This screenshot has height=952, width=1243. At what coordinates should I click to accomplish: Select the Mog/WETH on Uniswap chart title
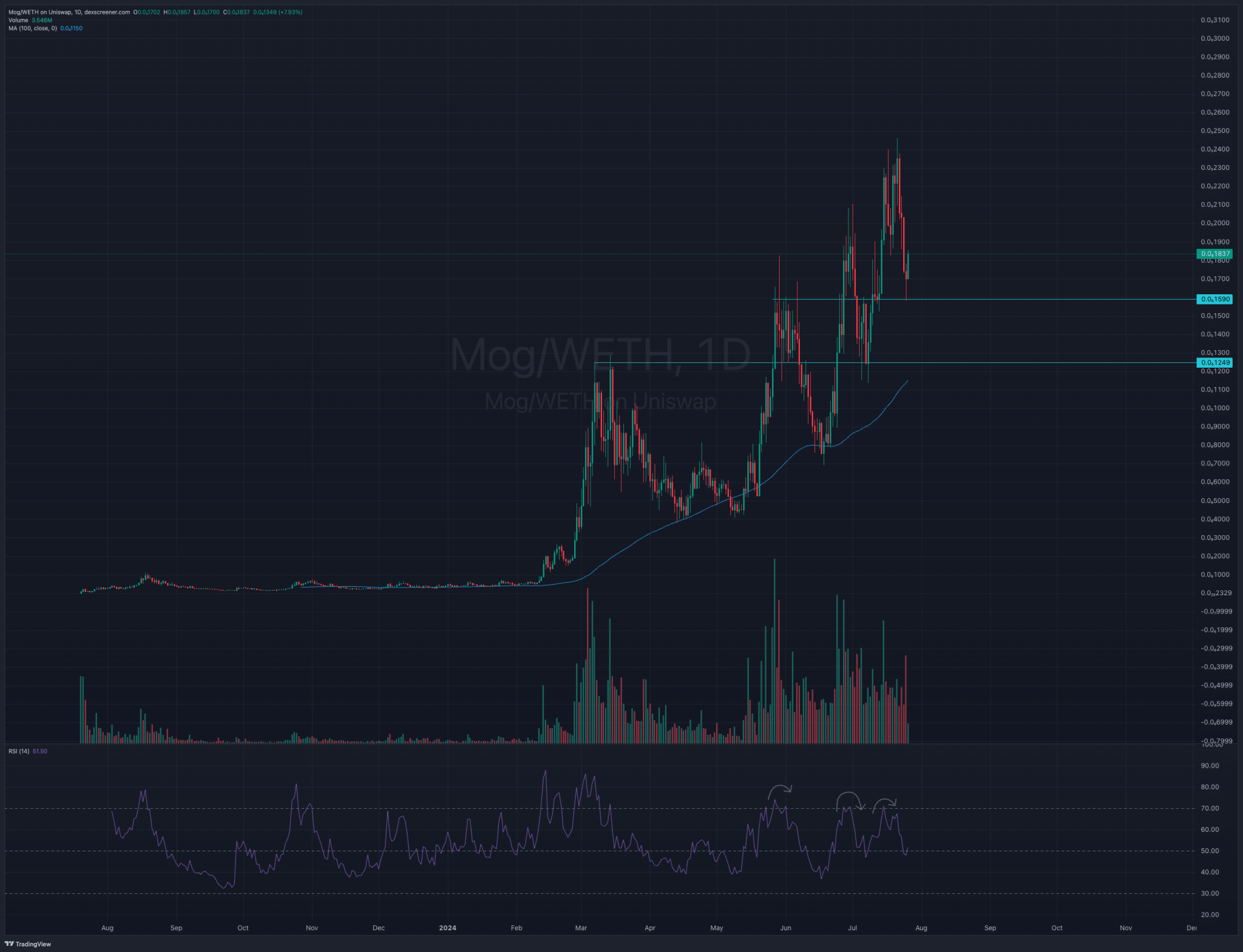tap(69, 12)
